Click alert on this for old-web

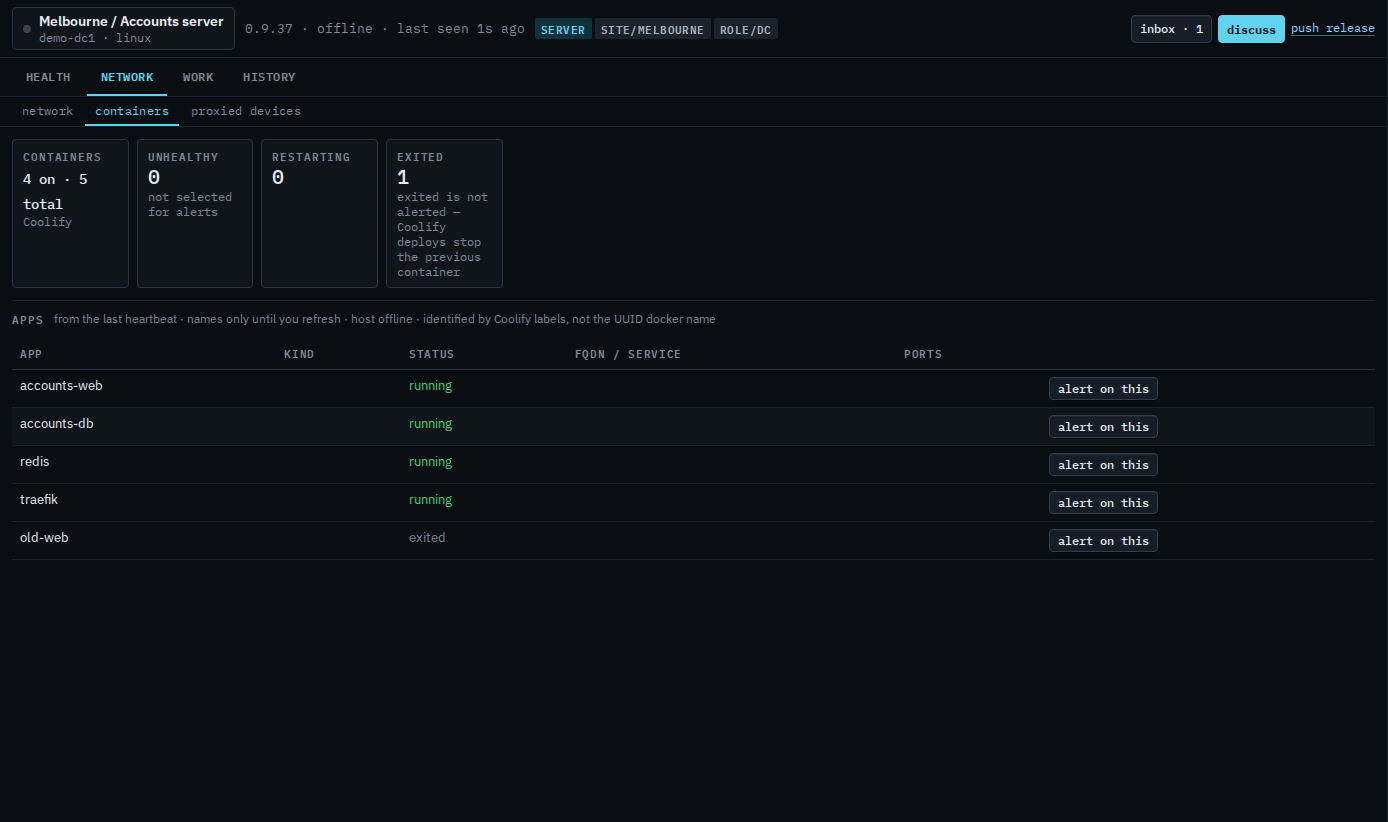pos(1103,541)
